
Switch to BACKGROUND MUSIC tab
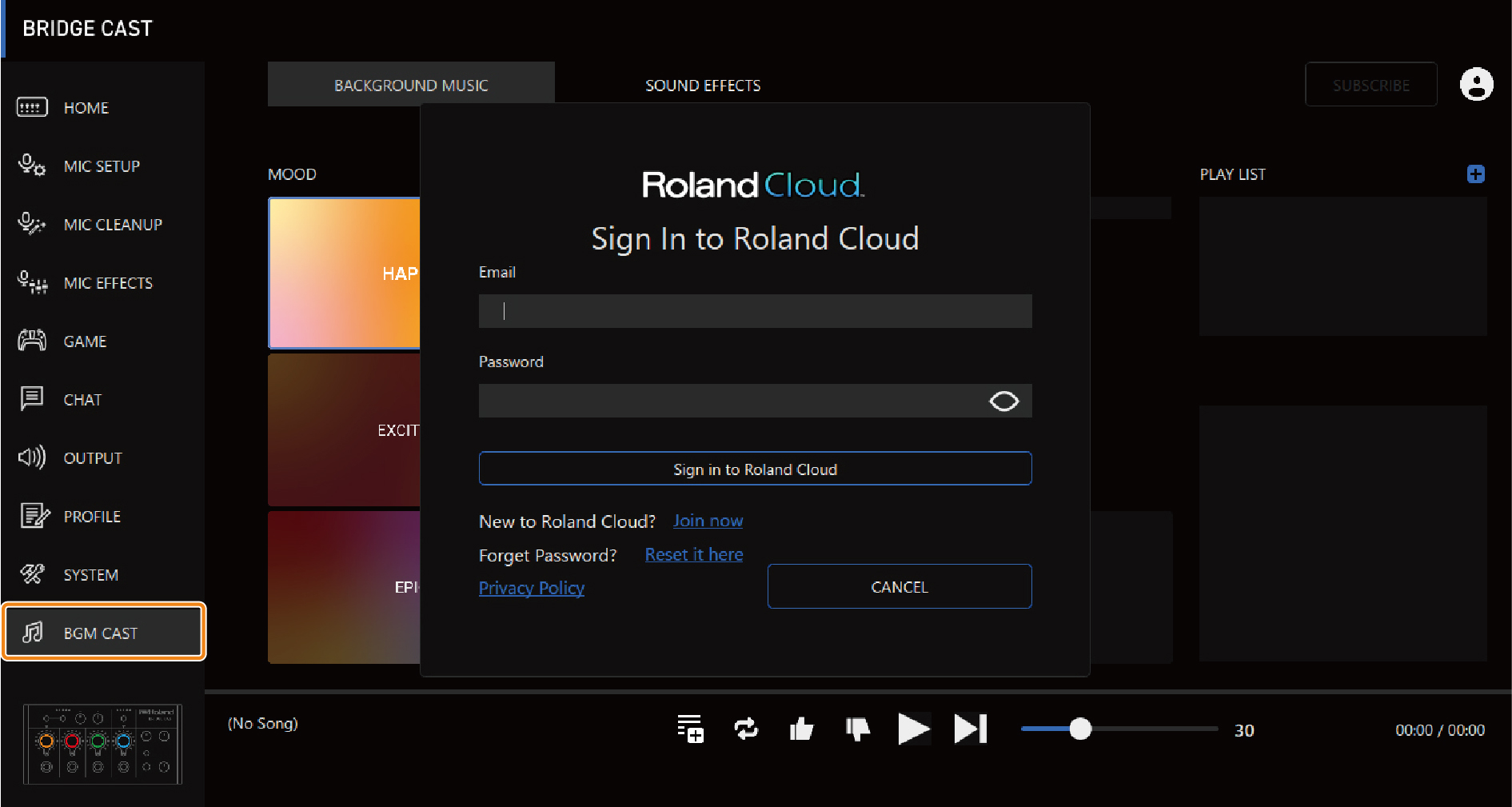click(x=411, y=84)
